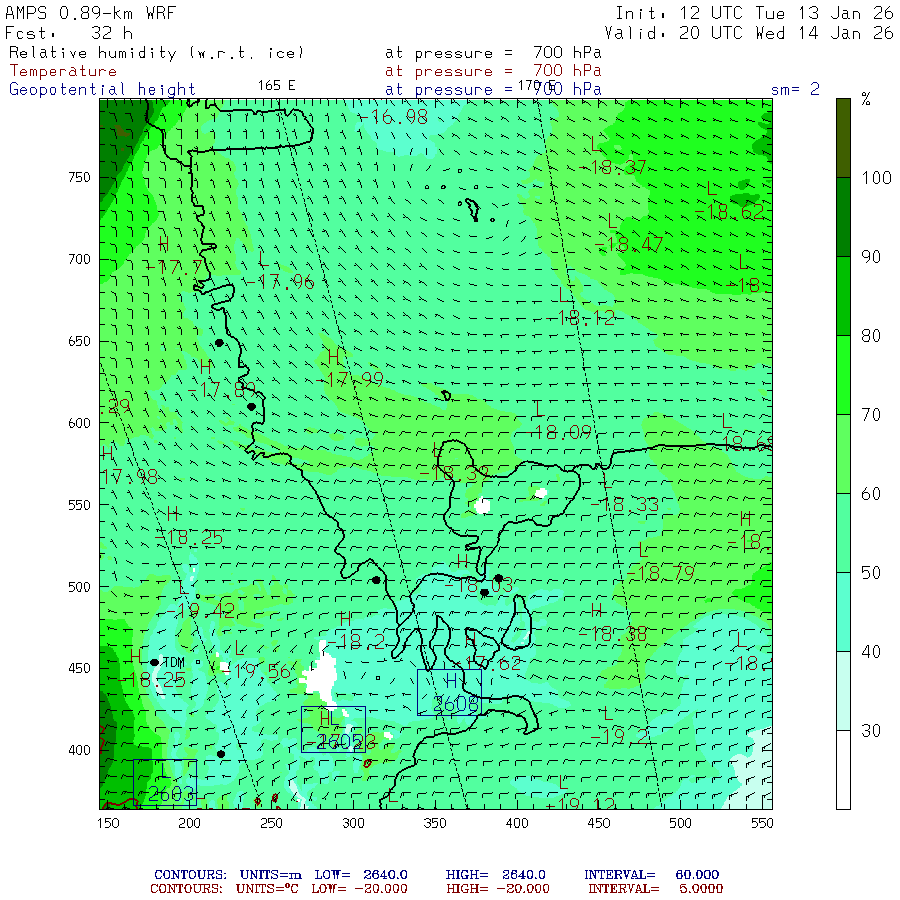The height and width of the screenshot is (900, 900).
Task: Click the 'Init: 12 UTC Tue 13 Jan 26' line
Action: coord(755,13)
